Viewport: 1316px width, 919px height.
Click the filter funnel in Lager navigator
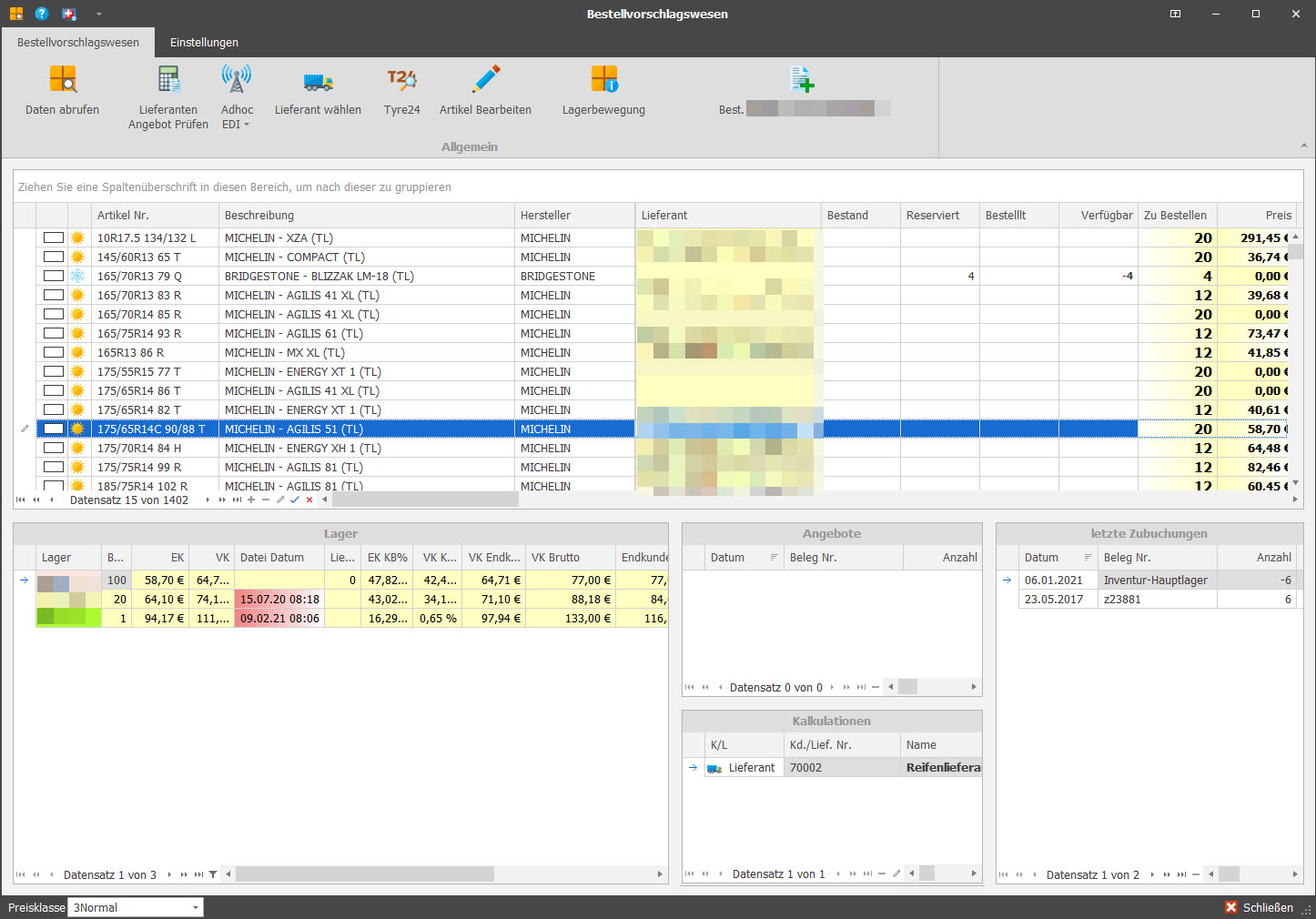pos(213,874)
